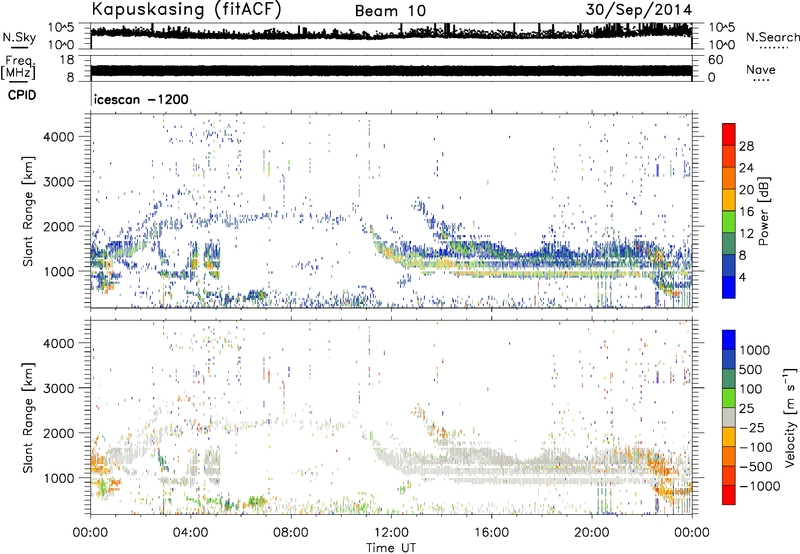Click the '18' frequency axis value

click(67, 60)
